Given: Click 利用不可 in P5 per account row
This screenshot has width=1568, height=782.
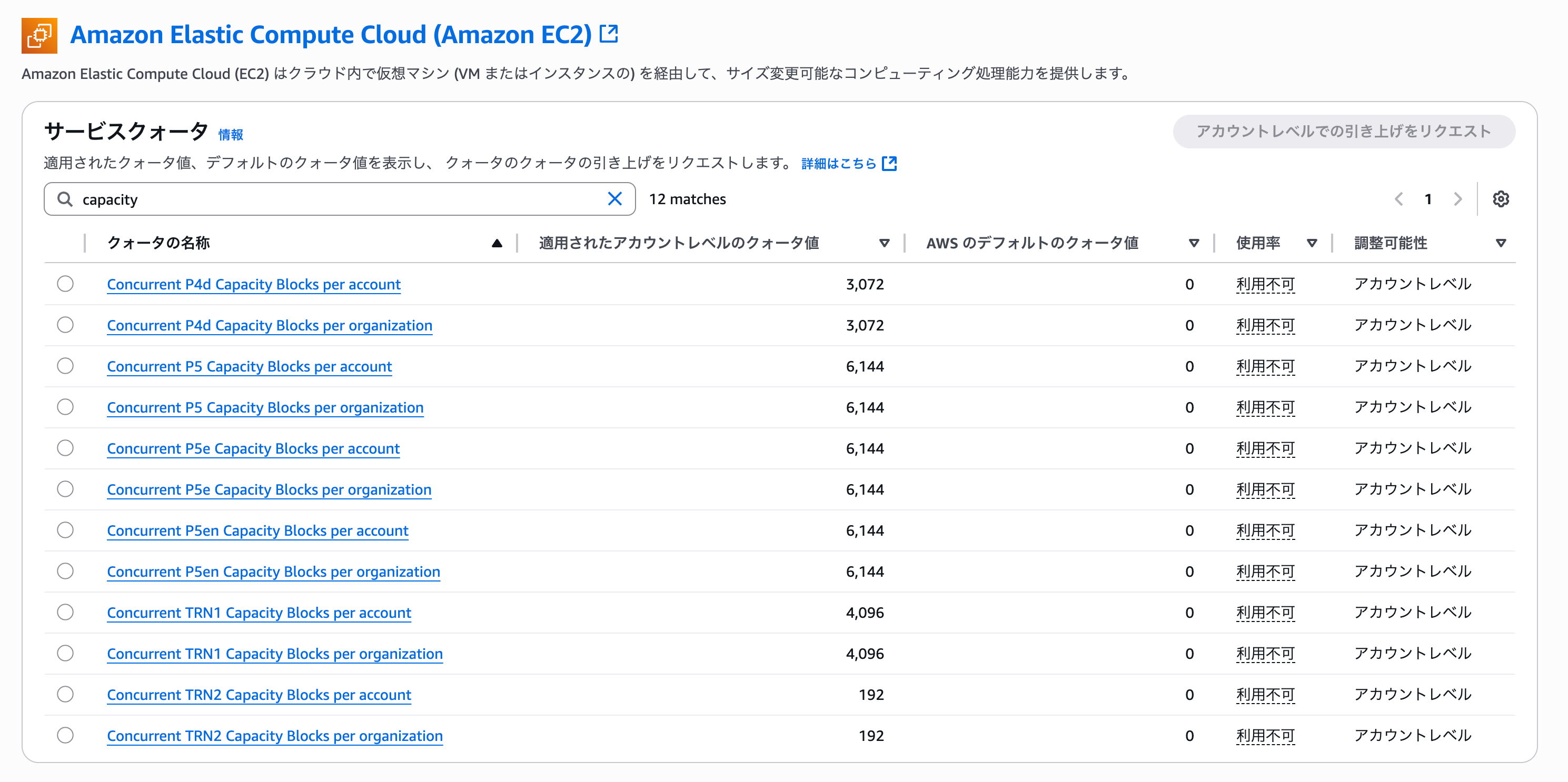Looking at the screenshot, I should tap(1265, 366).
